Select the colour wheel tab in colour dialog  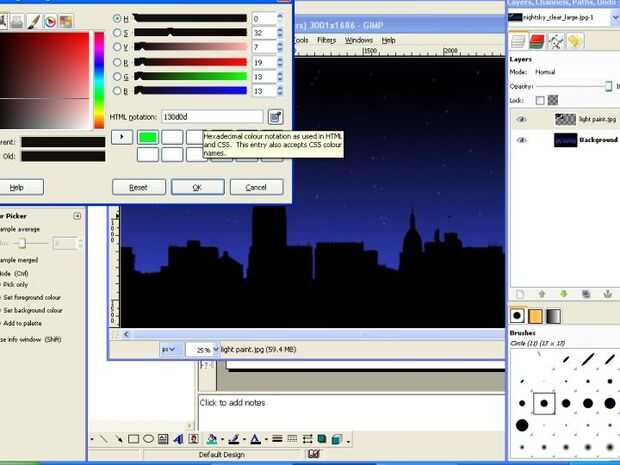50,21
